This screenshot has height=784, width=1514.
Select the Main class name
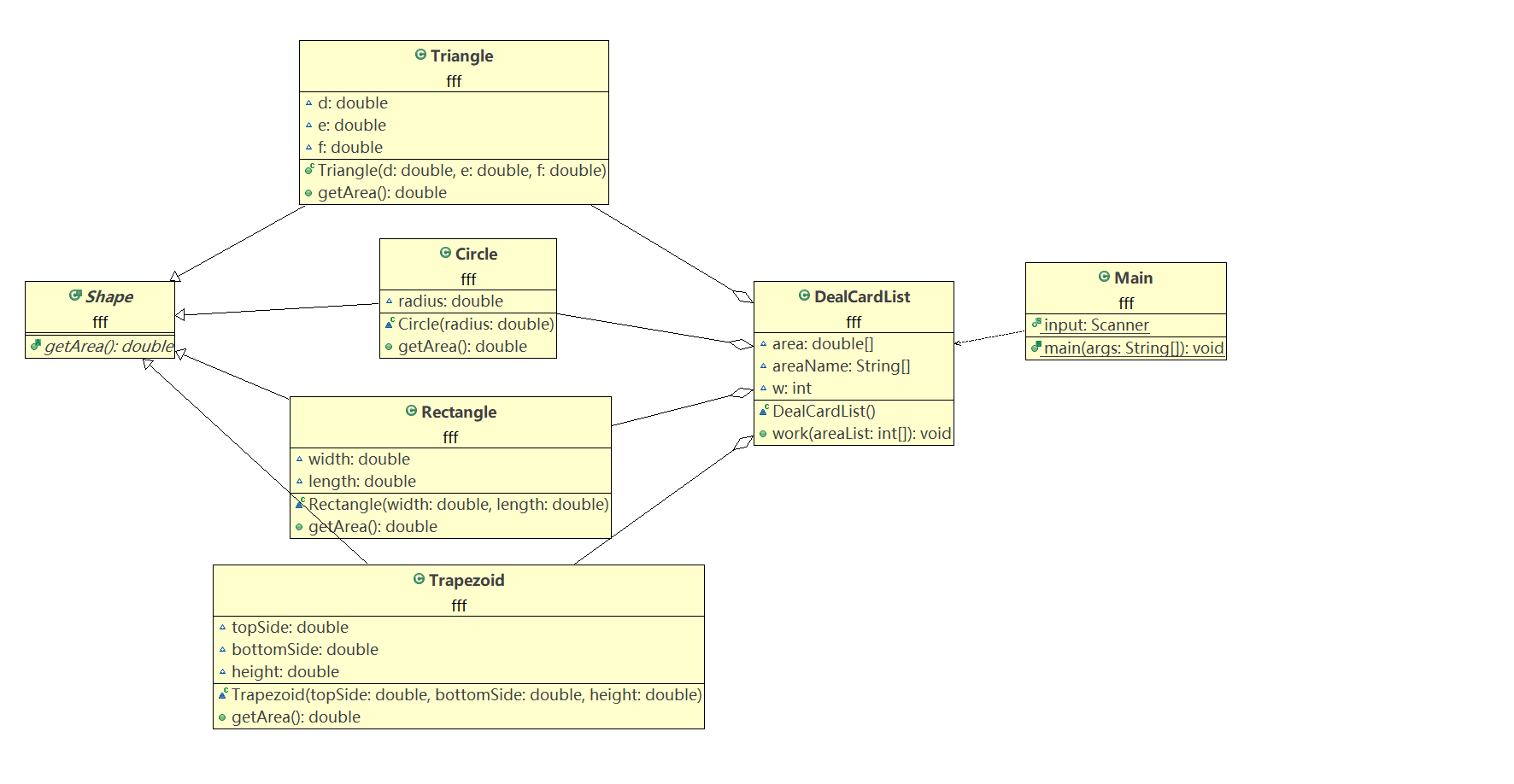click(x=1134, y=278)
